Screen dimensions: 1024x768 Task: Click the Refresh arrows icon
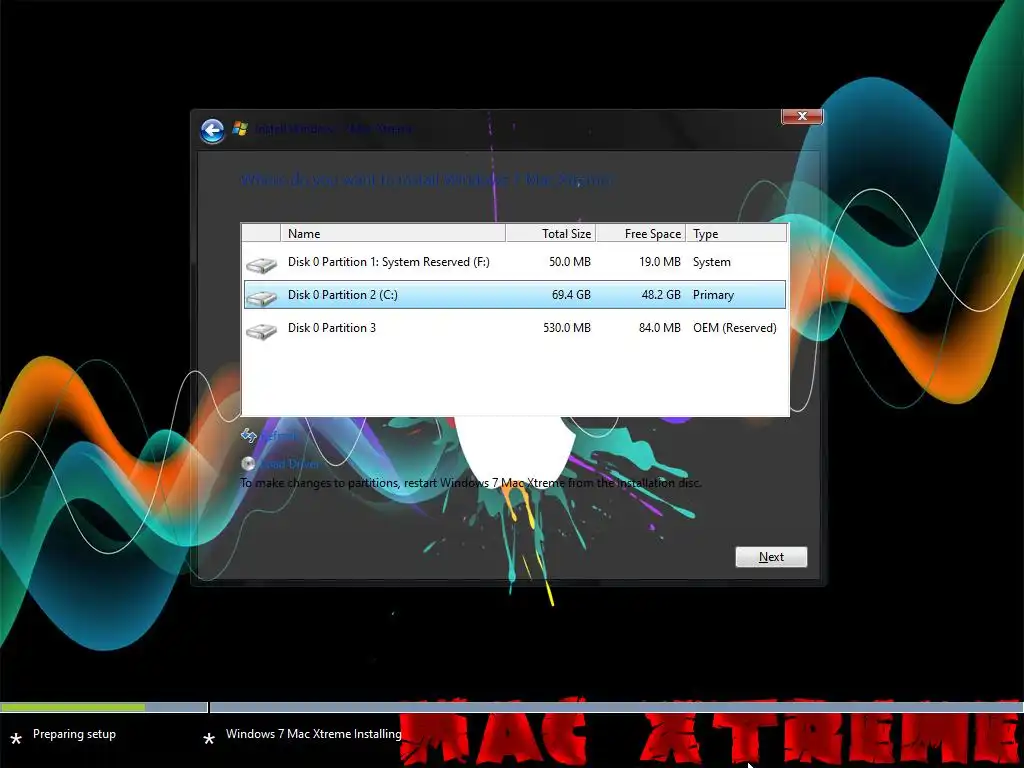(248, 435)
